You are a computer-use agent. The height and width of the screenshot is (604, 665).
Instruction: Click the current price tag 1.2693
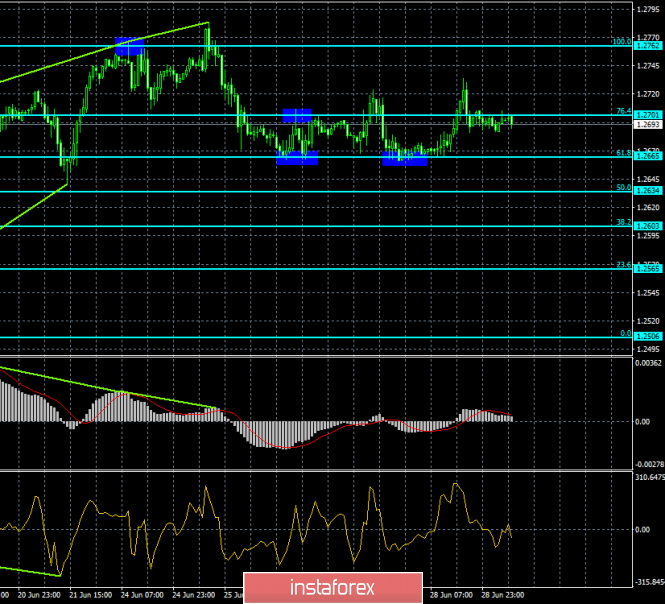647,126
